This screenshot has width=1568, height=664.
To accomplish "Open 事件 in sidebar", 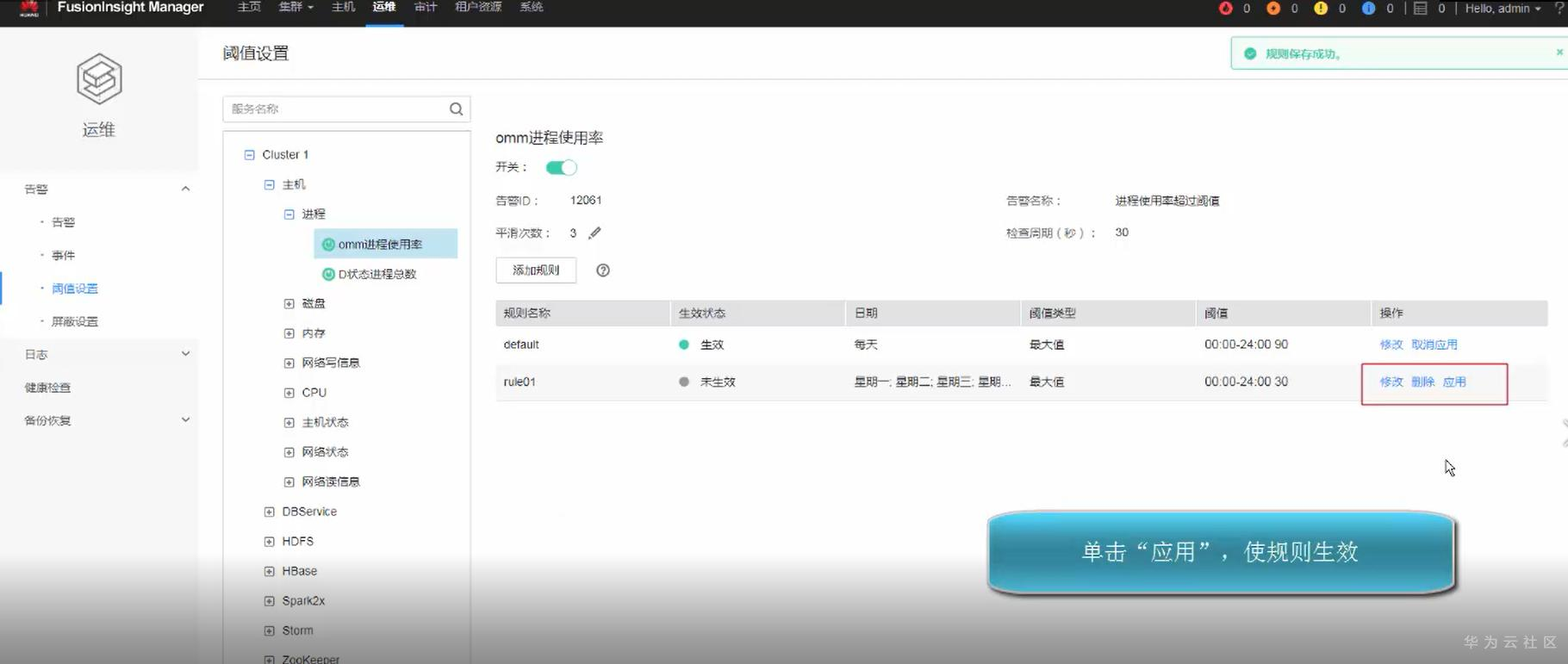I will [63, 255].
